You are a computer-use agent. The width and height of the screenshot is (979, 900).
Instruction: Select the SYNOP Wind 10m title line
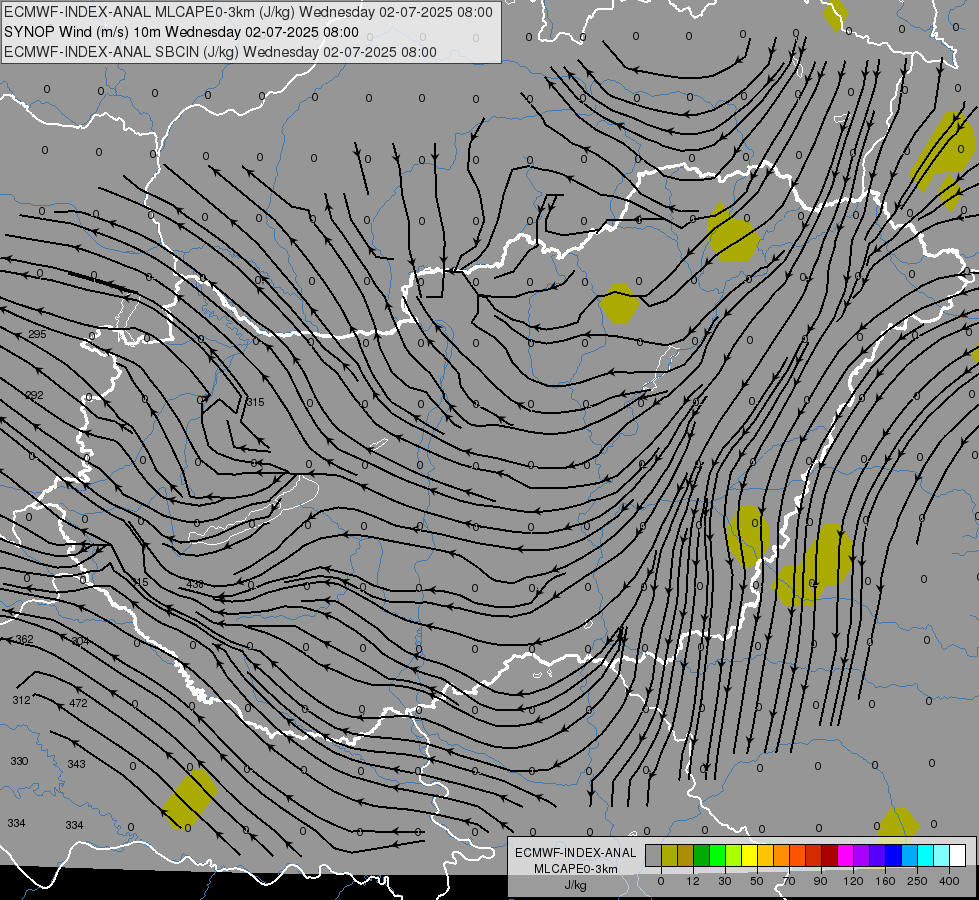(181, 32)
